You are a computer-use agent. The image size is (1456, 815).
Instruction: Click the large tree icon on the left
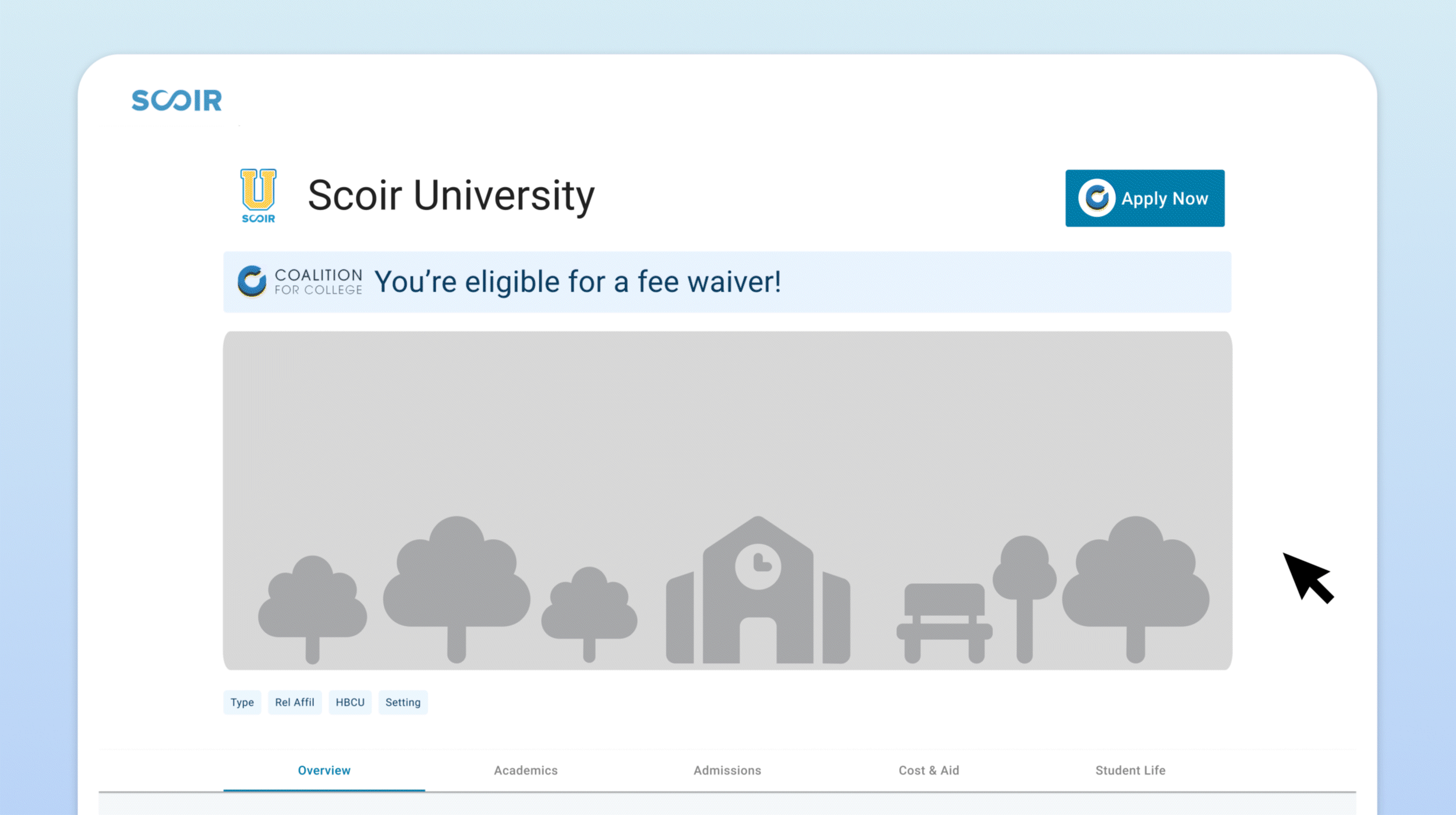(x=455, y=581)
